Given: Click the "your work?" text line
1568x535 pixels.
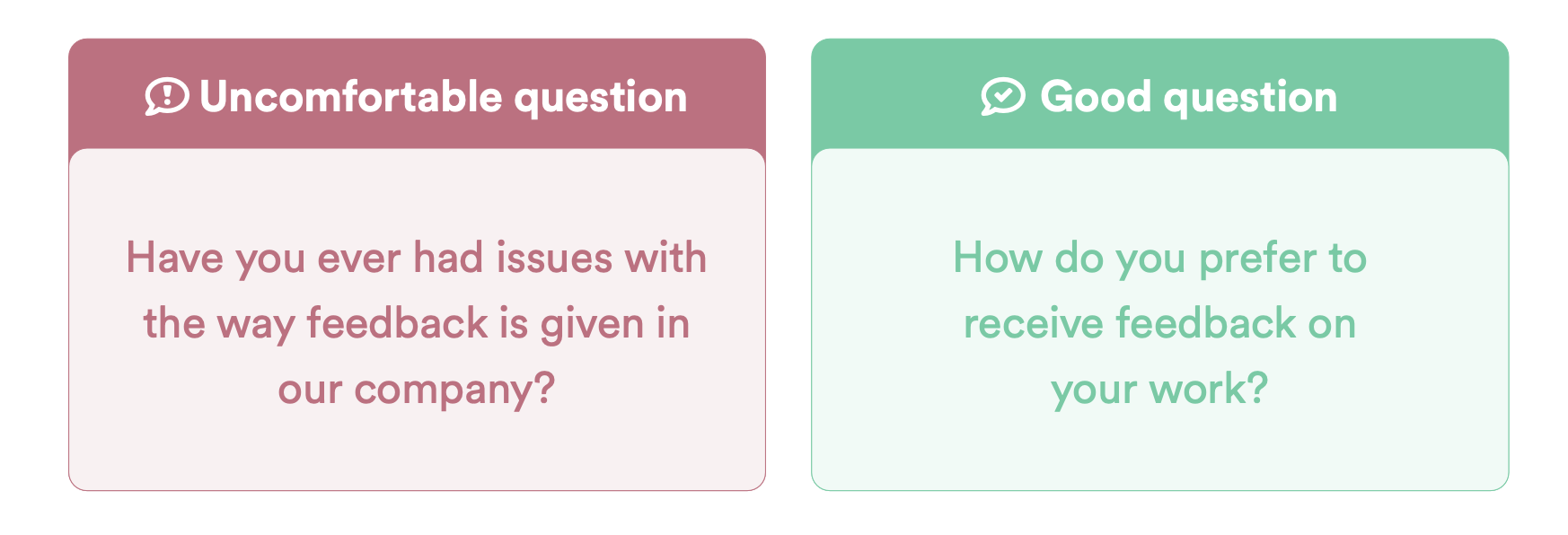Looking at the screenshot, I should pyautogui.click(x=1159, y=389).
